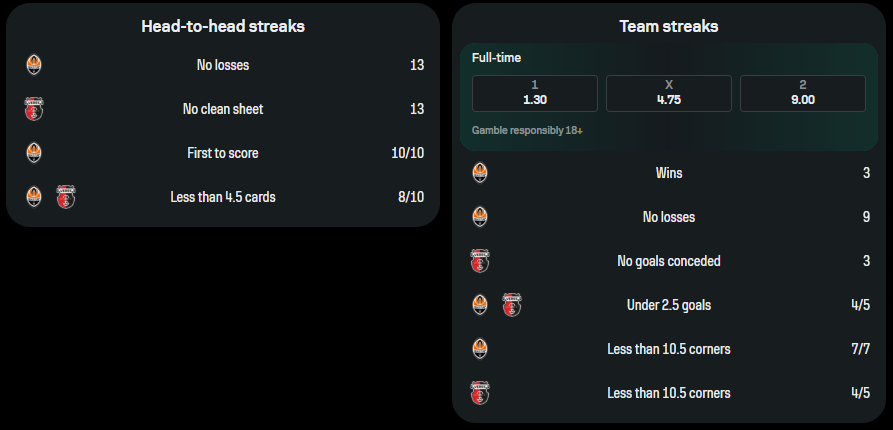Select away win odds 9.00
This screenshot has height=430, width=893.
(x=802, y=93)
